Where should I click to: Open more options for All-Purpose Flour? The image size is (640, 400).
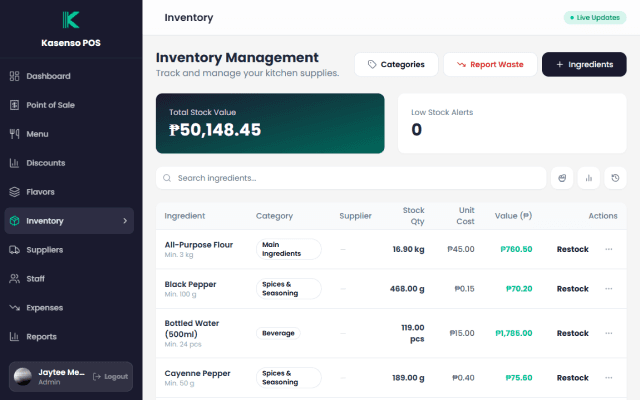pos(609,249)
